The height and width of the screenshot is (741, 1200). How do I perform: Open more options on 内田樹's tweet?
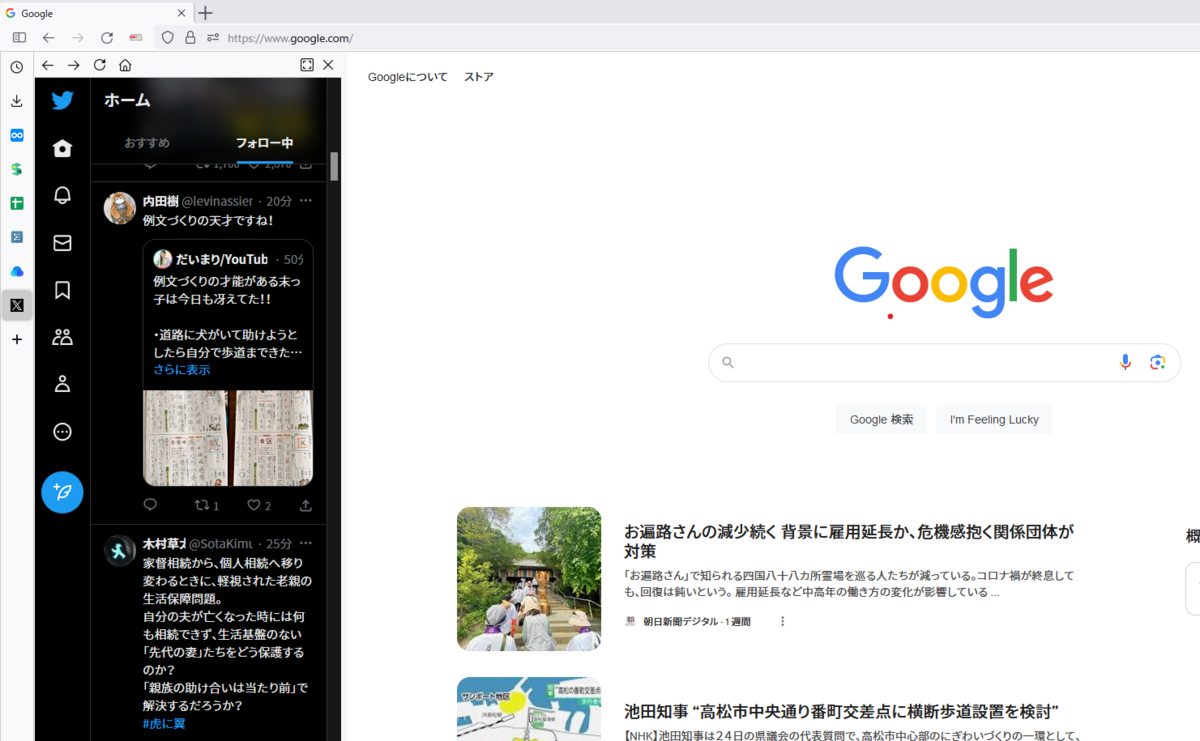click(x=306, y=201)
